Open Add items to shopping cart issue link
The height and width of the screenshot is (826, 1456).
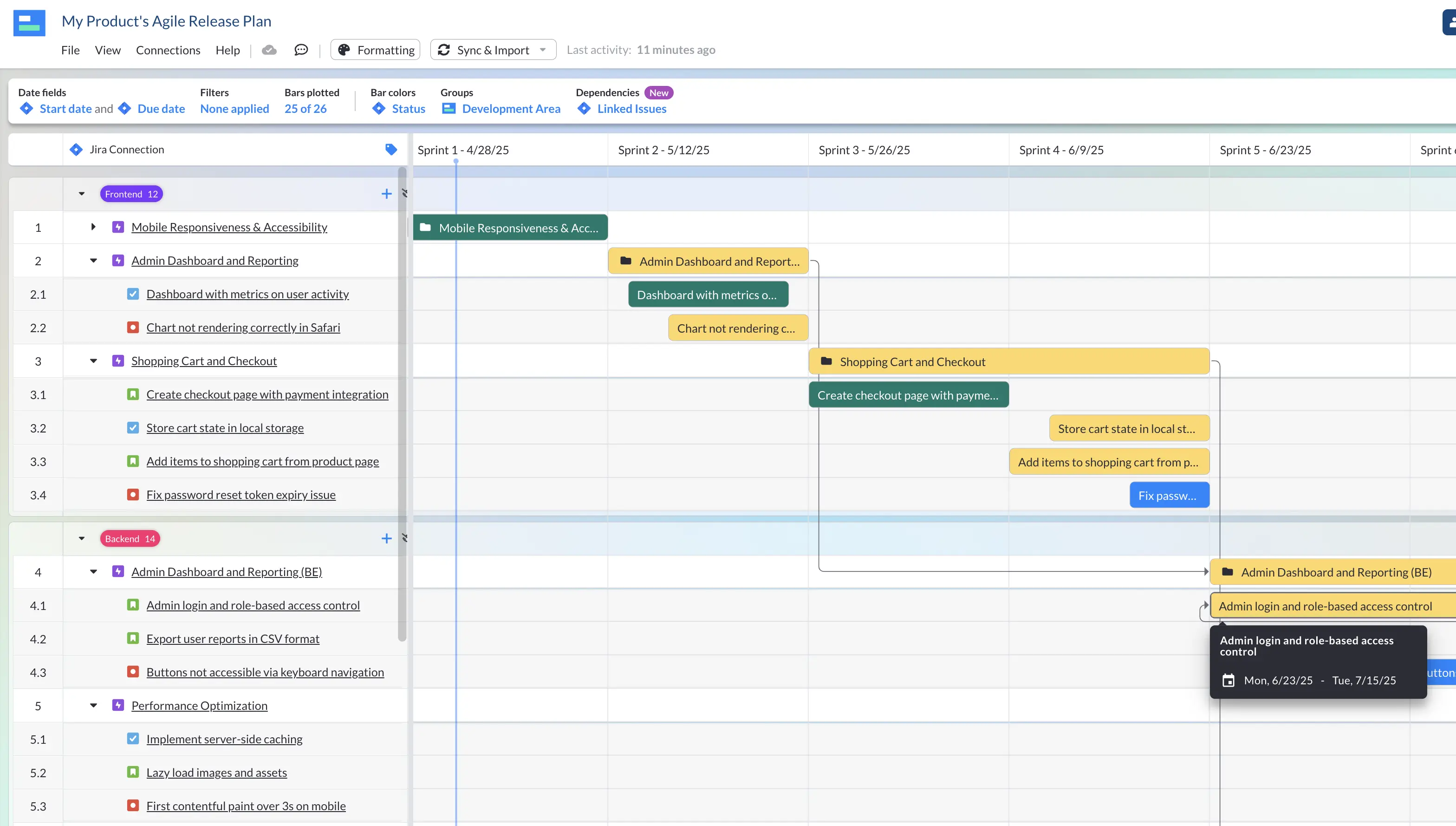[262, 461]
